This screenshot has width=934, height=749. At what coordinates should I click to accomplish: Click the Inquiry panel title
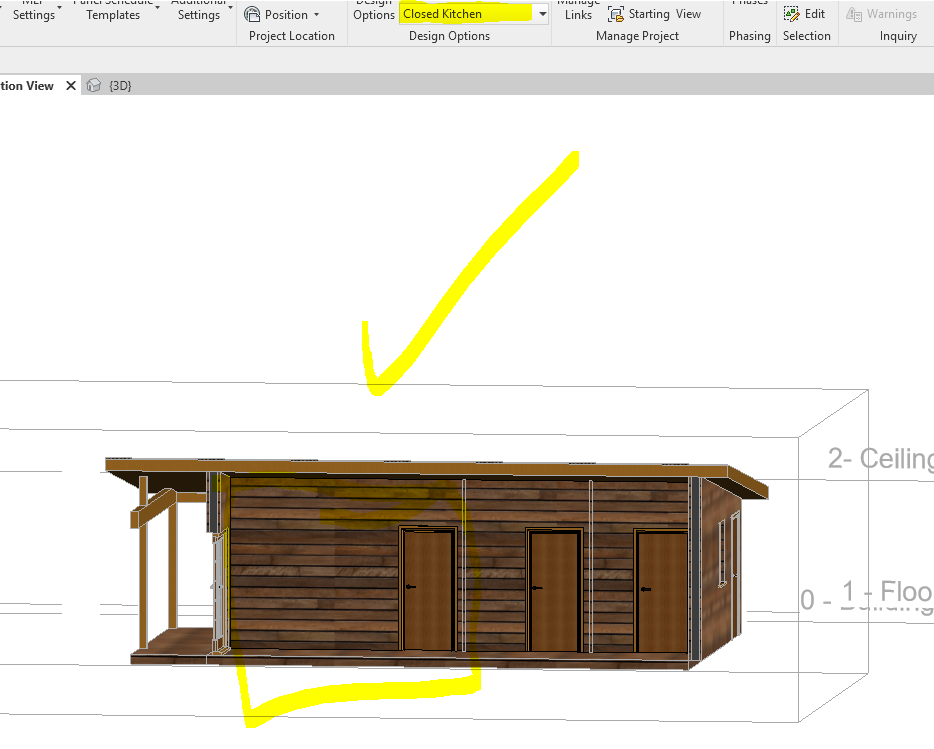(x=898, y=36)
